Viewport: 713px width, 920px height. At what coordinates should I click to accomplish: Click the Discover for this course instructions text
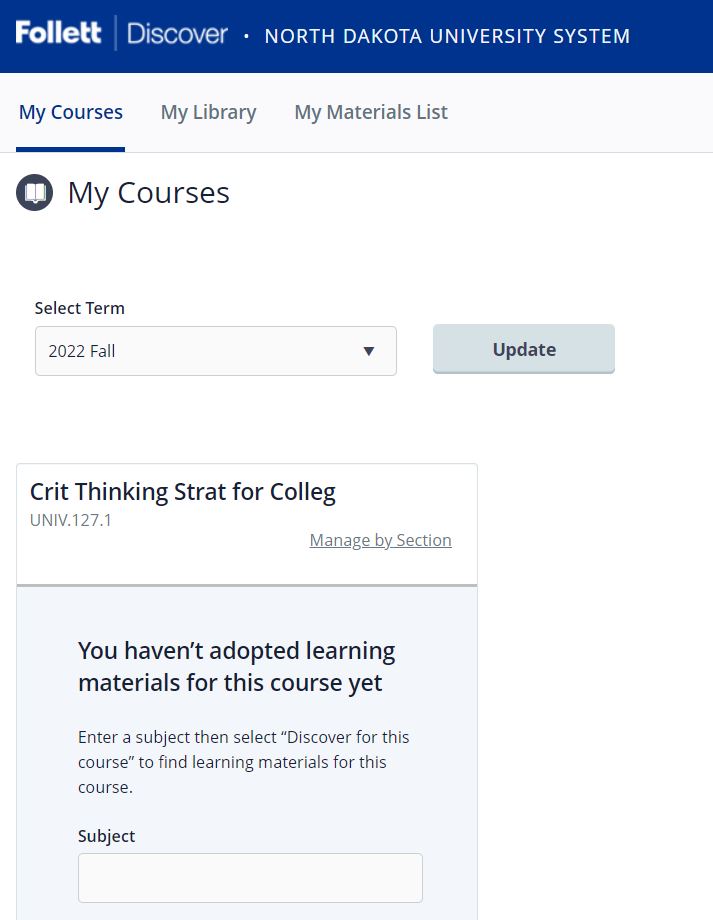(244, 762)
